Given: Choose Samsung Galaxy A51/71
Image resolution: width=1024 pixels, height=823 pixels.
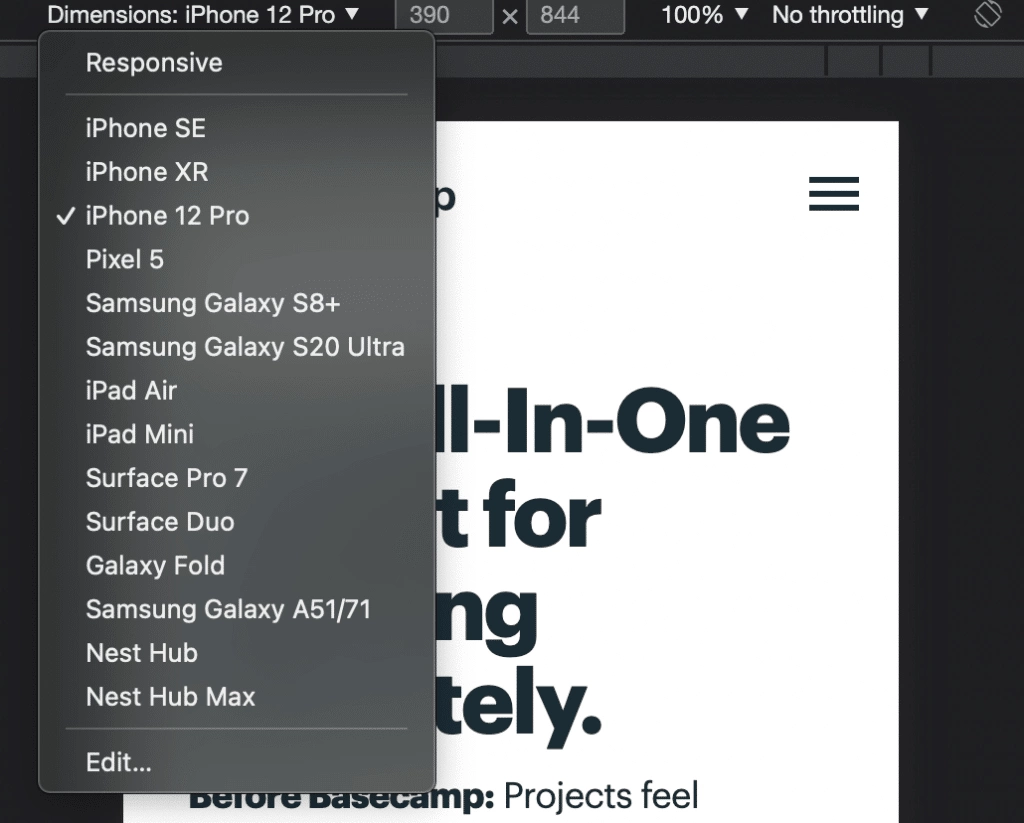Looking at the screenshot, I should click(230, 609).
